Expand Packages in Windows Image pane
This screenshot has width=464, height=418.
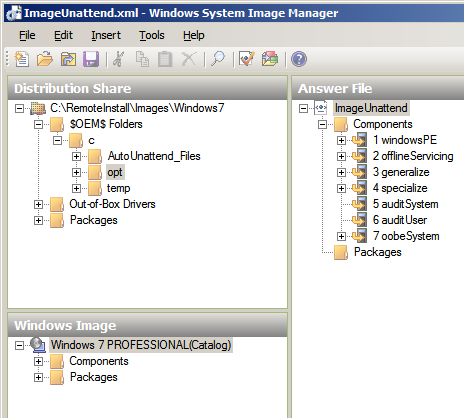tap(38, 377)
